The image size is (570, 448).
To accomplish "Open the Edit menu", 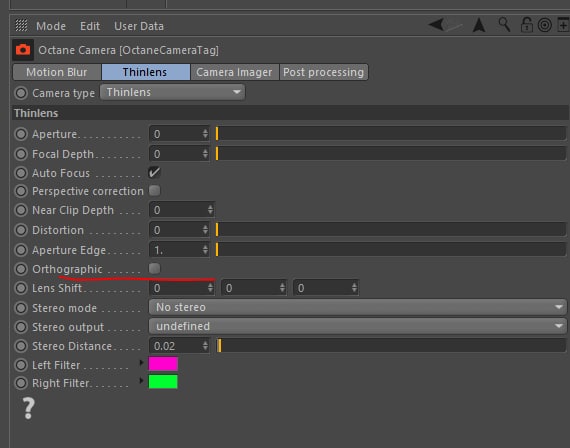I will pos(90,26).
